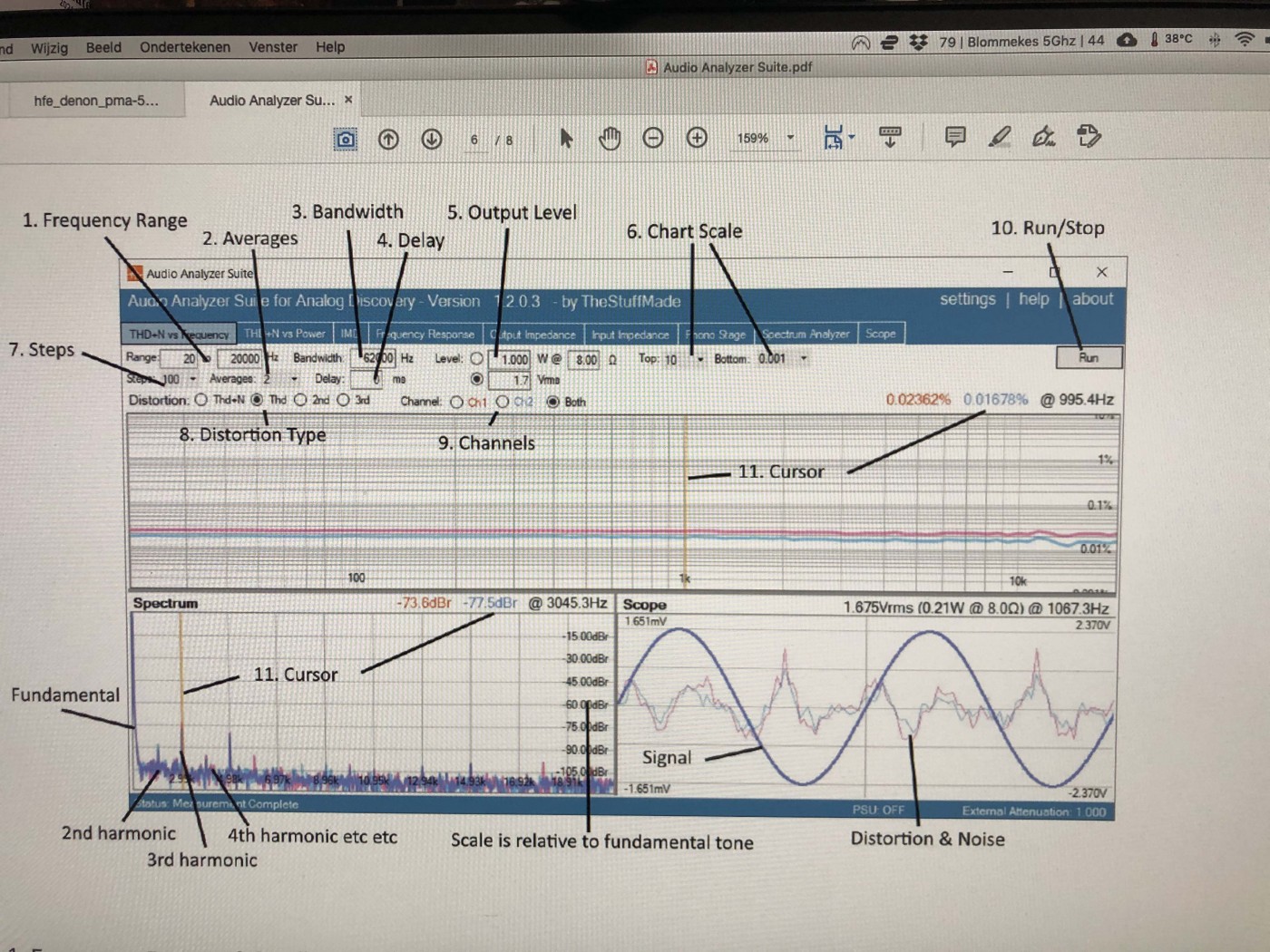Open the zoom percentage dropdown arrow

pos(790,138)
